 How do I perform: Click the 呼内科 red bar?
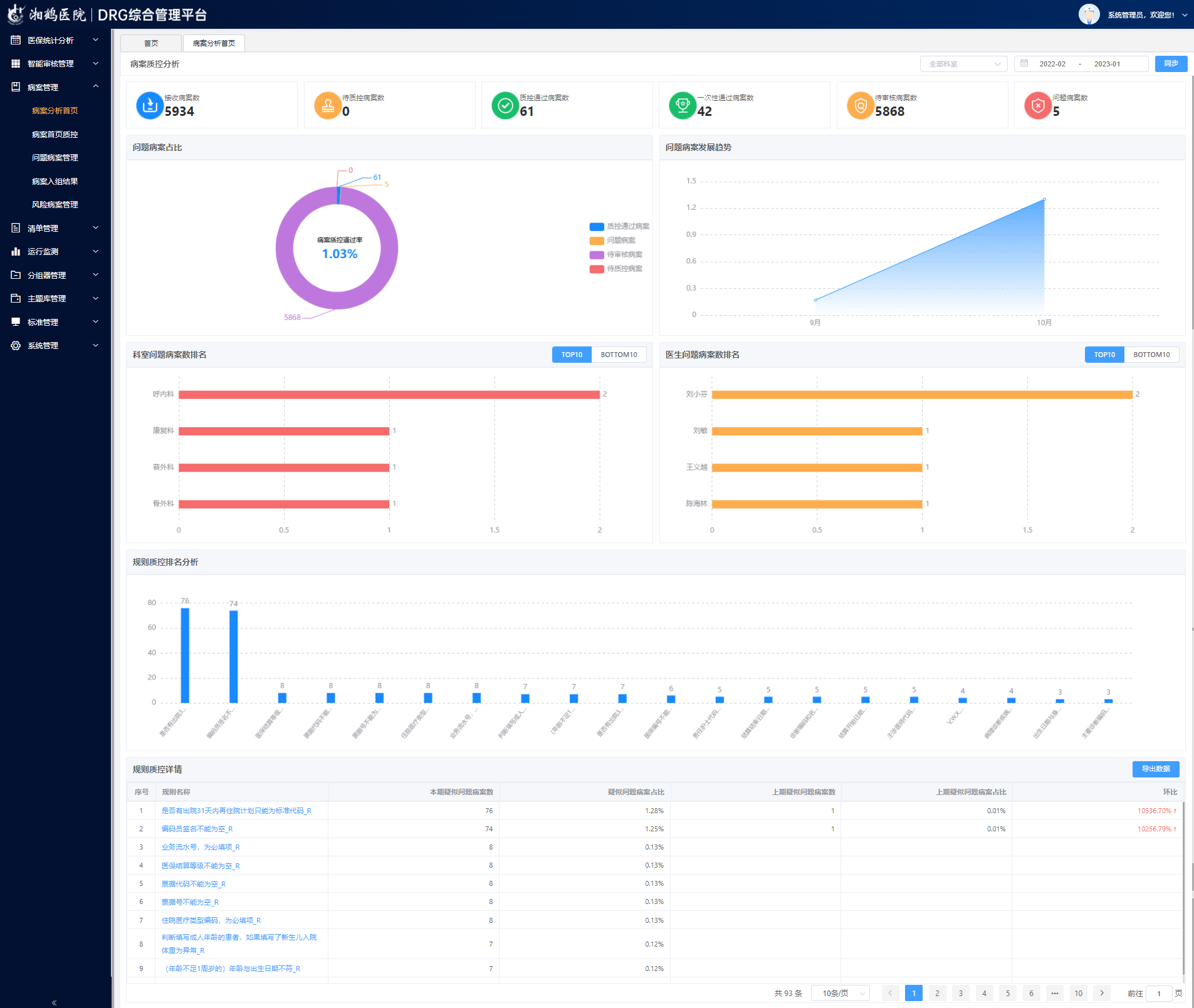[389, 395]
